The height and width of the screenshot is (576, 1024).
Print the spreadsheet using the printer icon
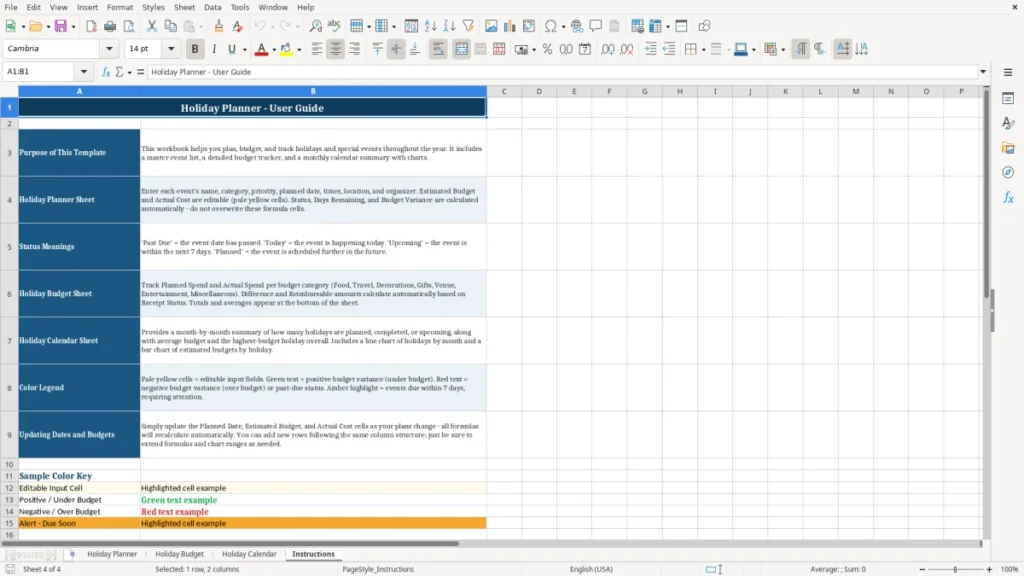click(110, 26)
